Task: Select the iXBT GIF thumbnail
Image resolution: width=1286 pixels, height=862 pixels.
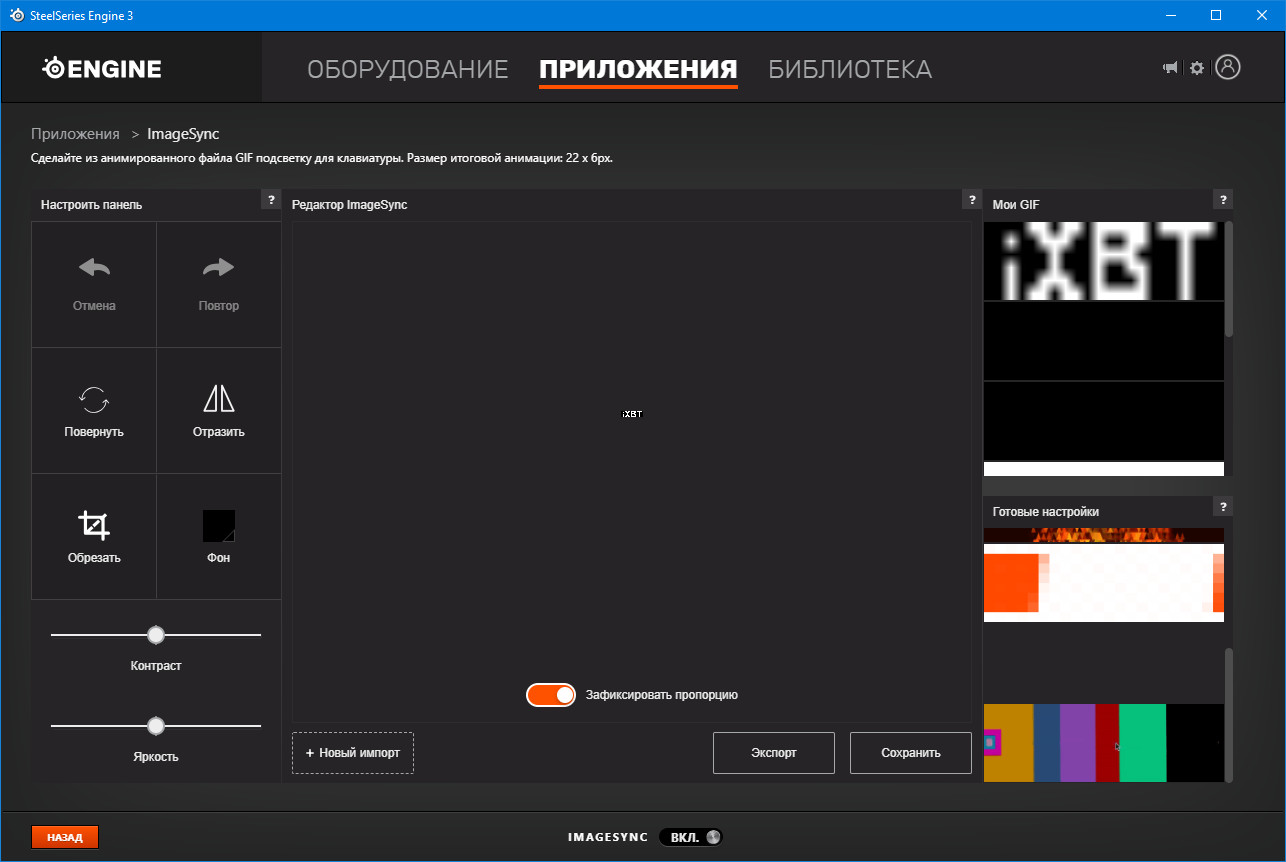Action: (1104, 261)
